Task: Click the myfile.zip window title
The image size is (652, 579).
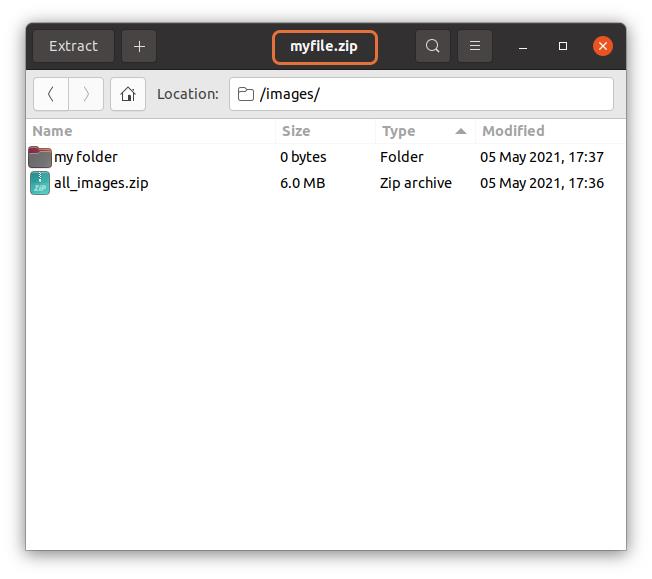Action: pyautogui.click(x=324, y=46)
